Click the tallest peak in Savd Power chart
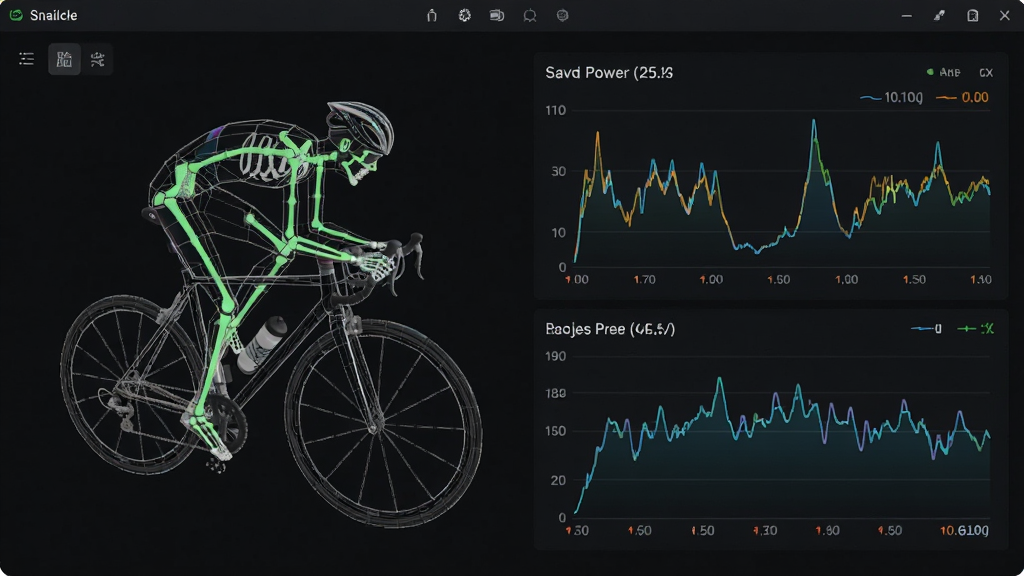This screenshot has height=576, width=1024. (x=814, y=121)
